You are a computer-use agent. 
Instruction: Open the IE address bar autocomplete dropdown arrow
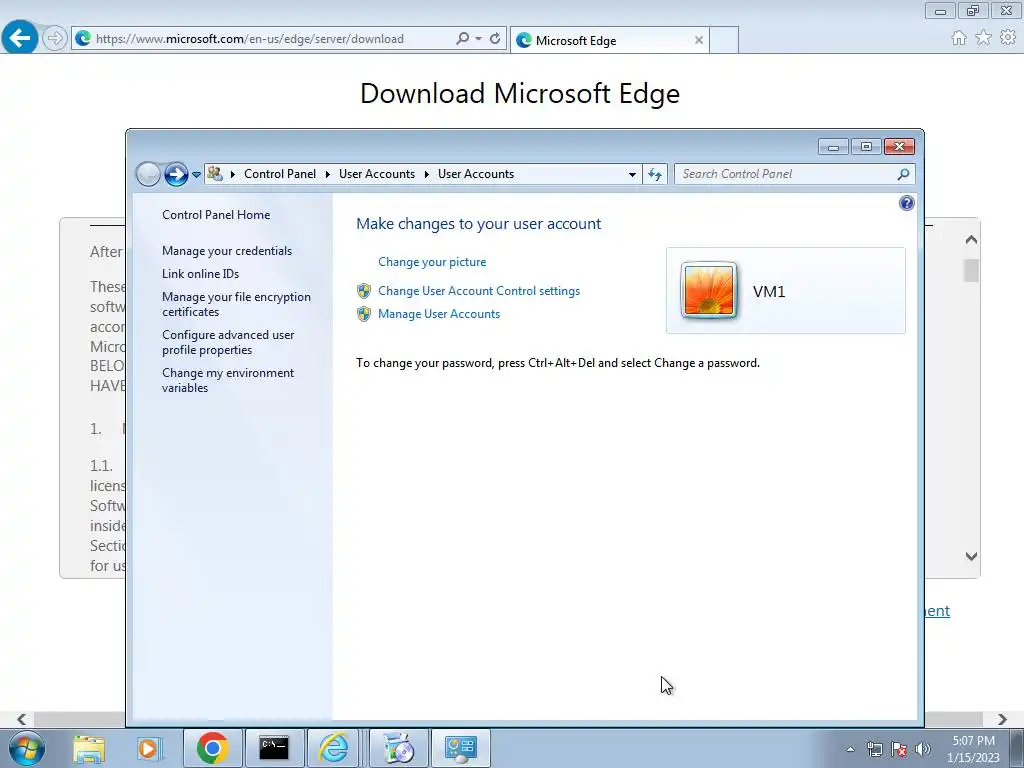479,39
